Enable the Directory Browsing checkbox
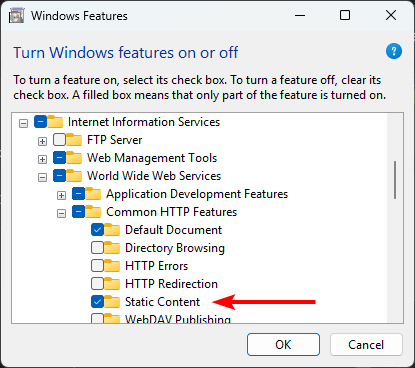Screen dimensions: 415x368 pyautogui.click(x=97, y=248)
